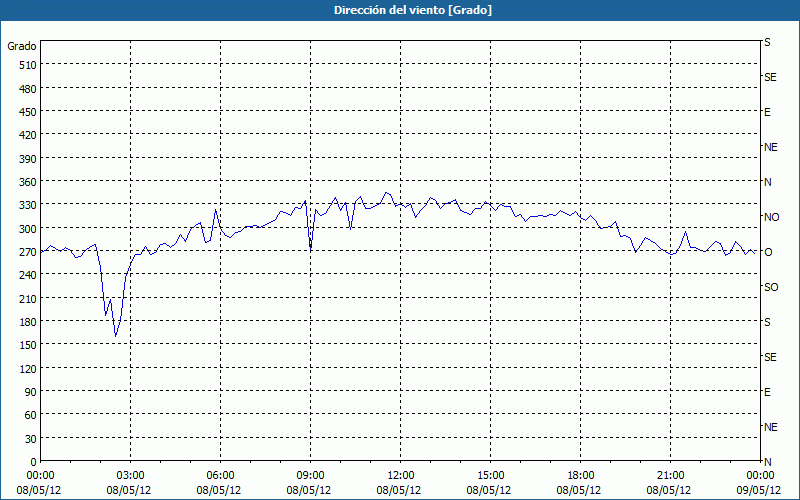This screenshot has height=500, width=800.
Task: Click the 120 y-axis tick label
Action: coord(28,369)
